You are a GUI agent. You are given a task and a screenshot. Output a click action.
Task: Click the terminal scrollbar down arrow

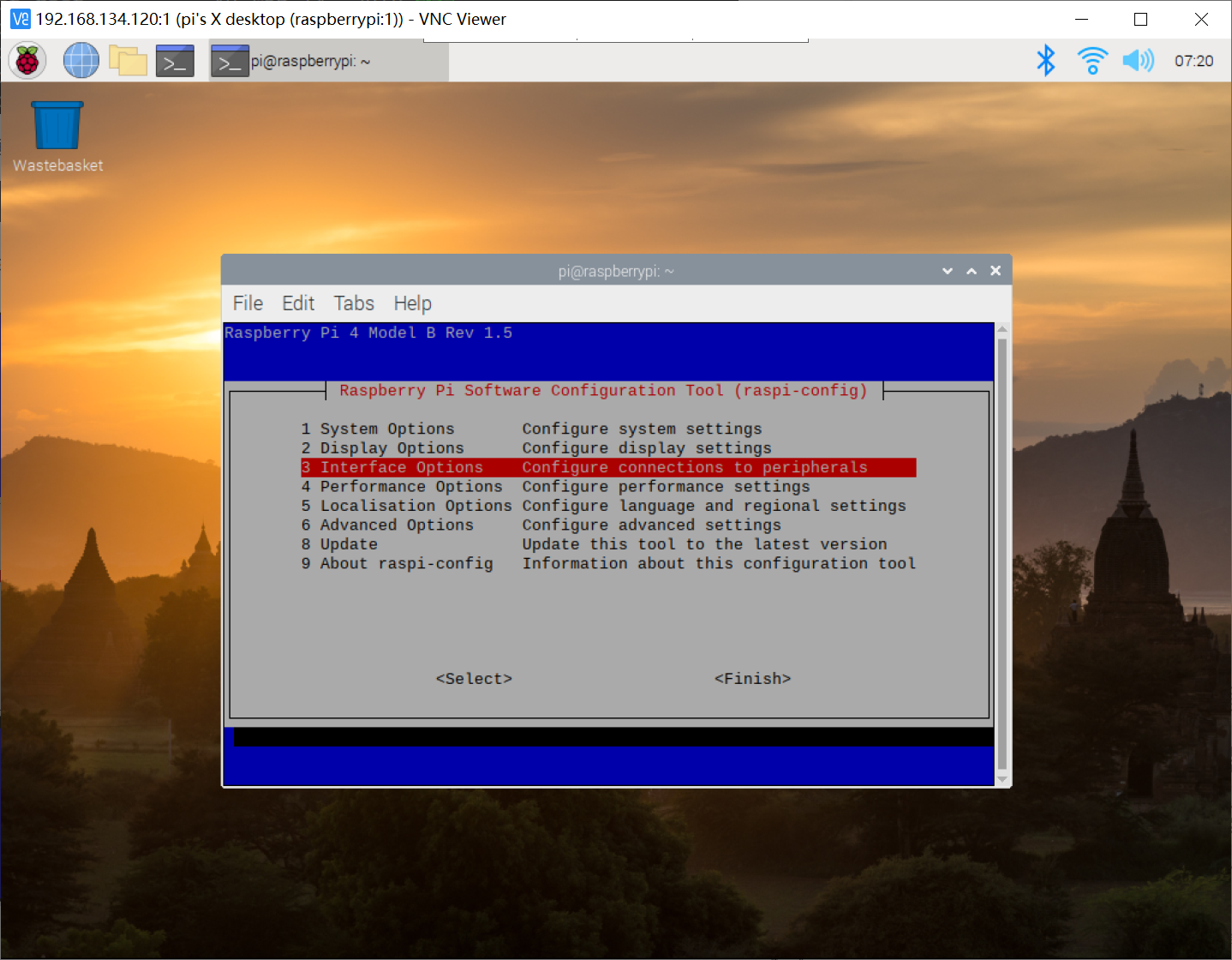click(x=1002, y=779)
